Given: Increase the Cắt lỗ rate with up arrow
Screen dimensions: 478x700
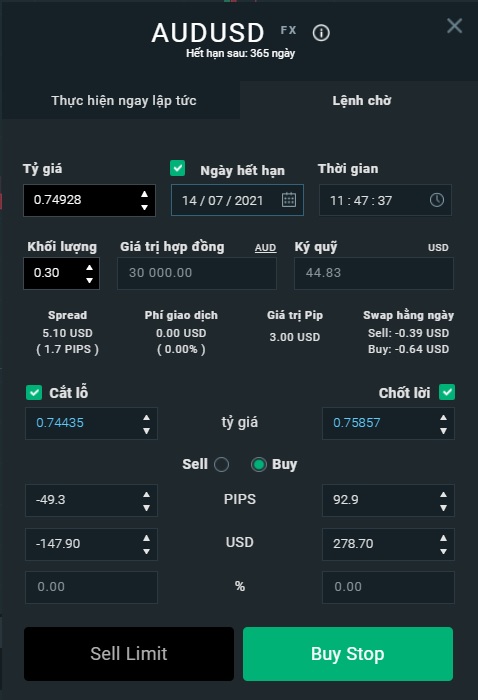Looking at the screenshot, I should [146, 417].
